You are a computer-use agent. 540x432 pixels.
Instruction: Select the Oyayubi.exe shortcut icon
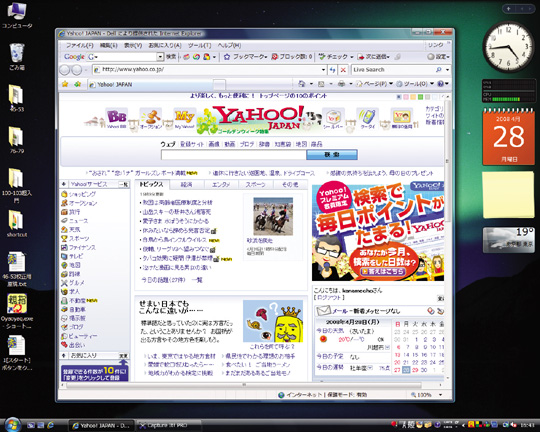[x=17, y=311]
